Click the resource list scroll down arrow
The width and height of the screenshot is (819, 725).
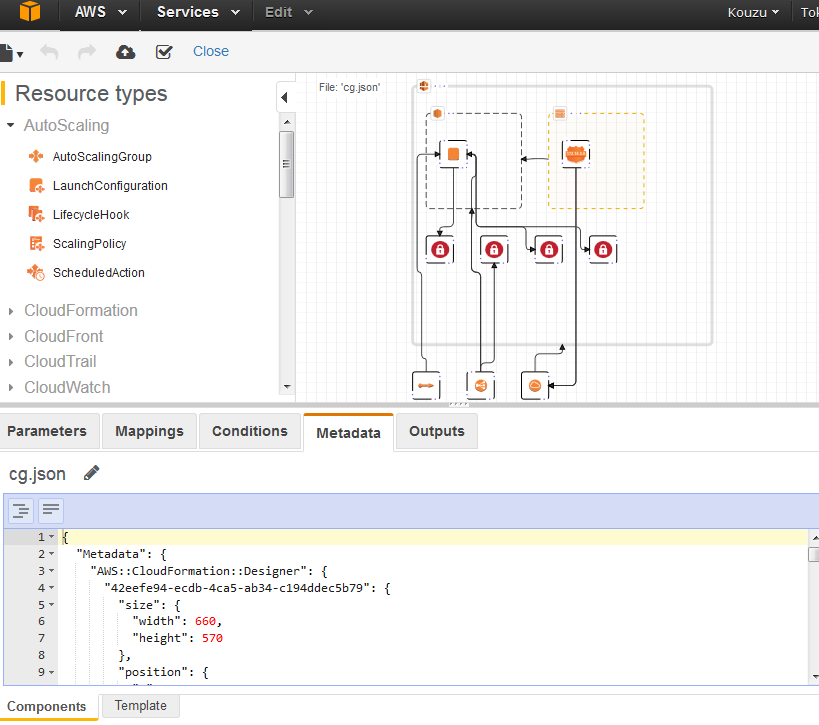(287, 387)
